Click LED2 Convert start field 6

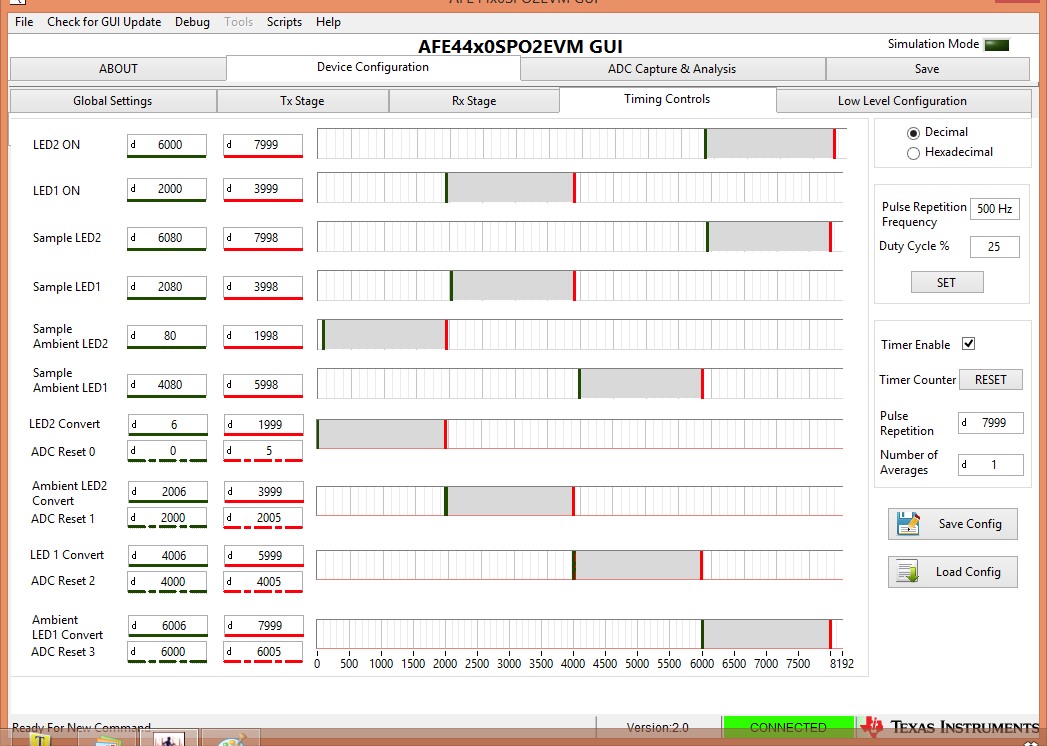[168, 425]
